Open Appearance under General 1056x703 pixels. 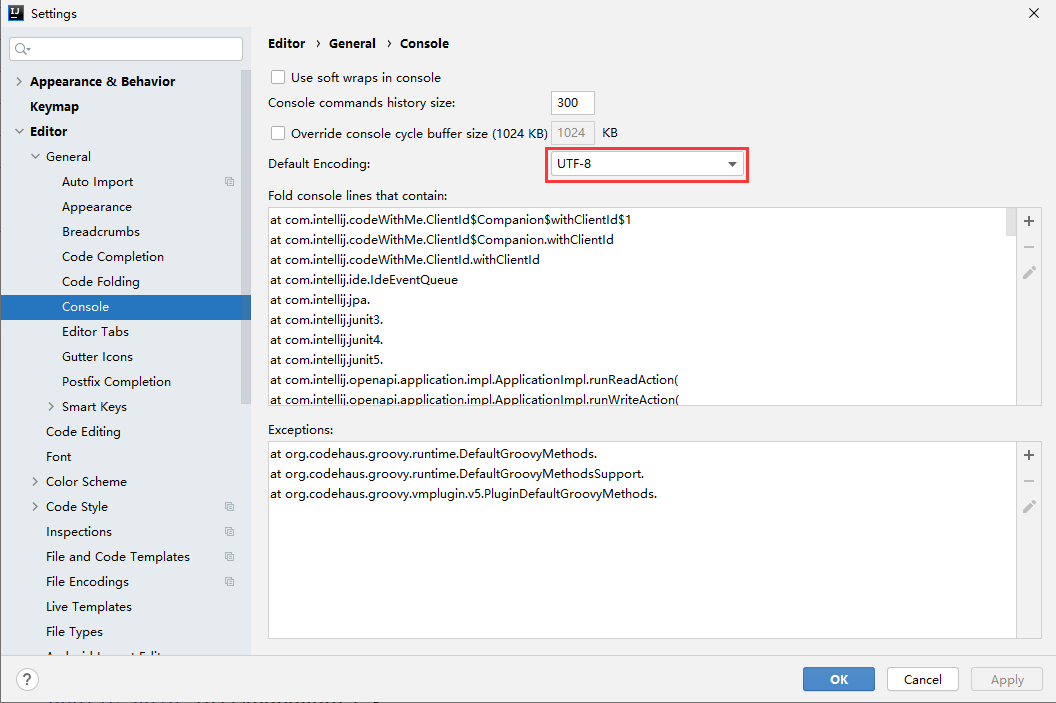[97, 207]
